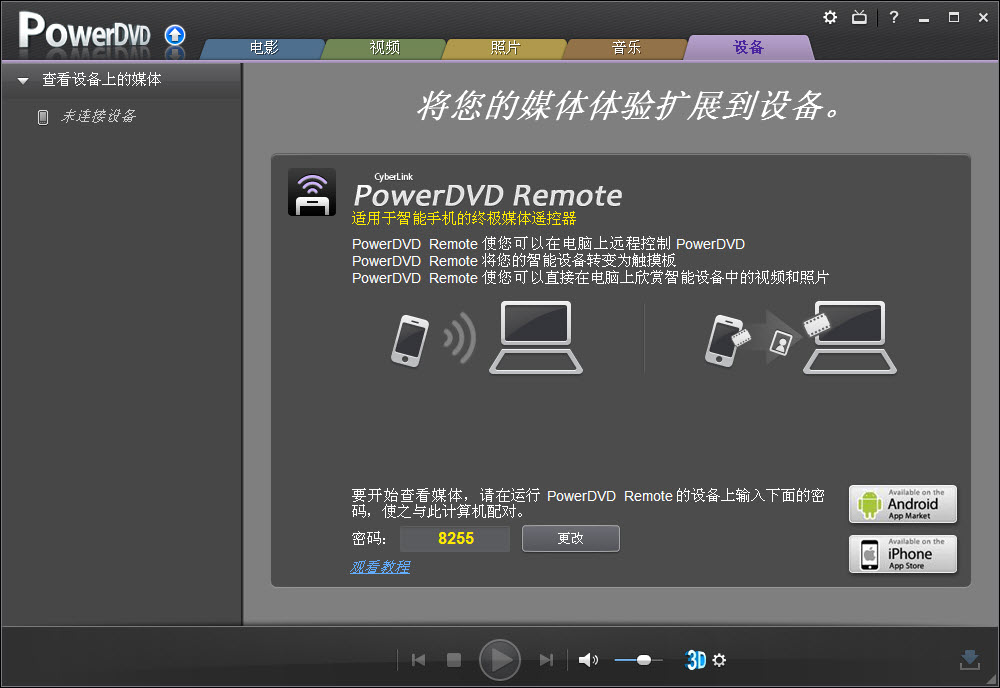The image size is (1000, 688).
Task: Open help via the question mark icon
Action: pyautogui.click(x=893, y=17)
